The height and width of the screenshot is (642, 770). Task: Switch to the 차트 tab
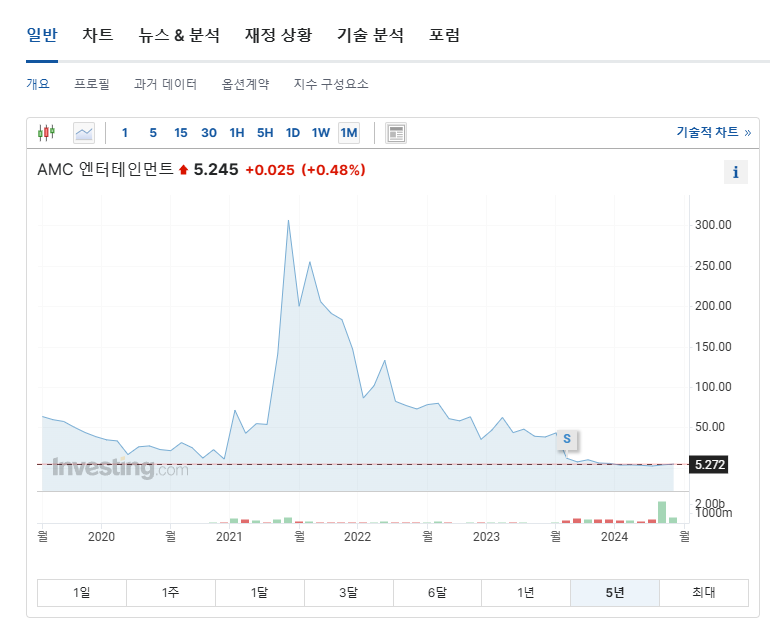click(98, 35)
